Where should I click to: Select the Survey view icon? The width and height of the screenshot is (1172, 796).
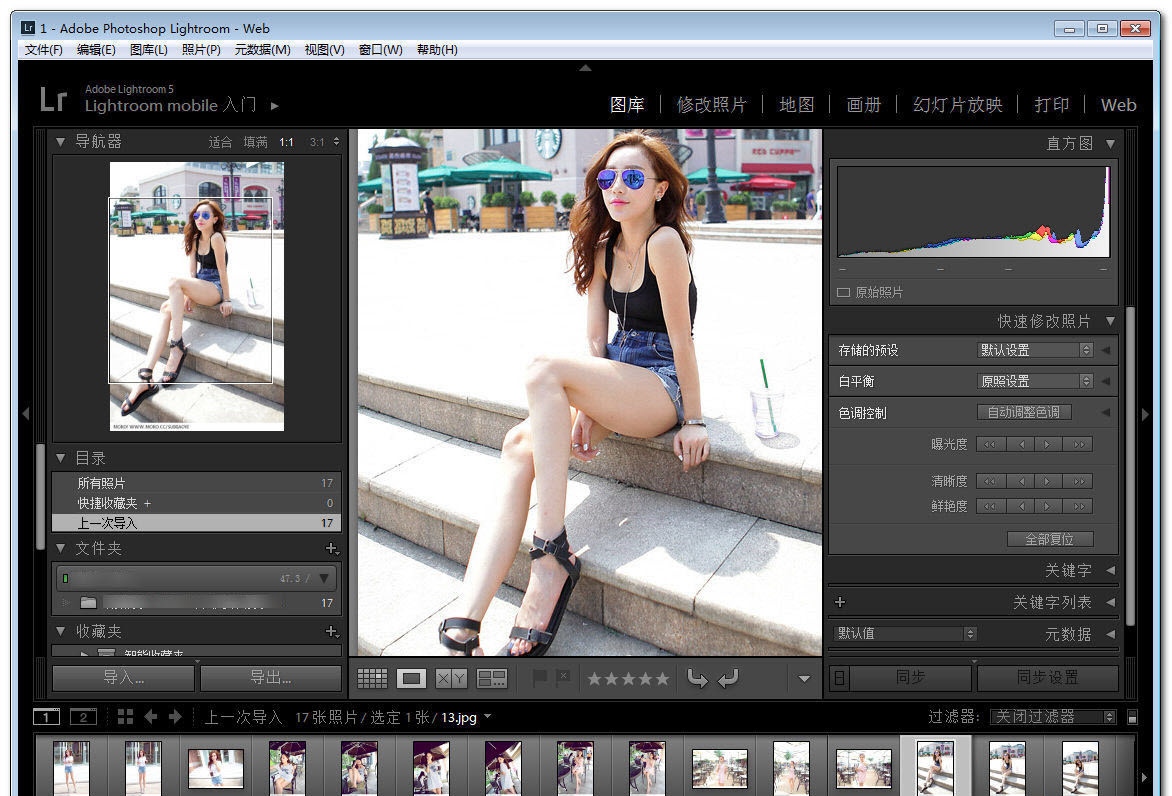pyautogui.click(x=491, y=677)
